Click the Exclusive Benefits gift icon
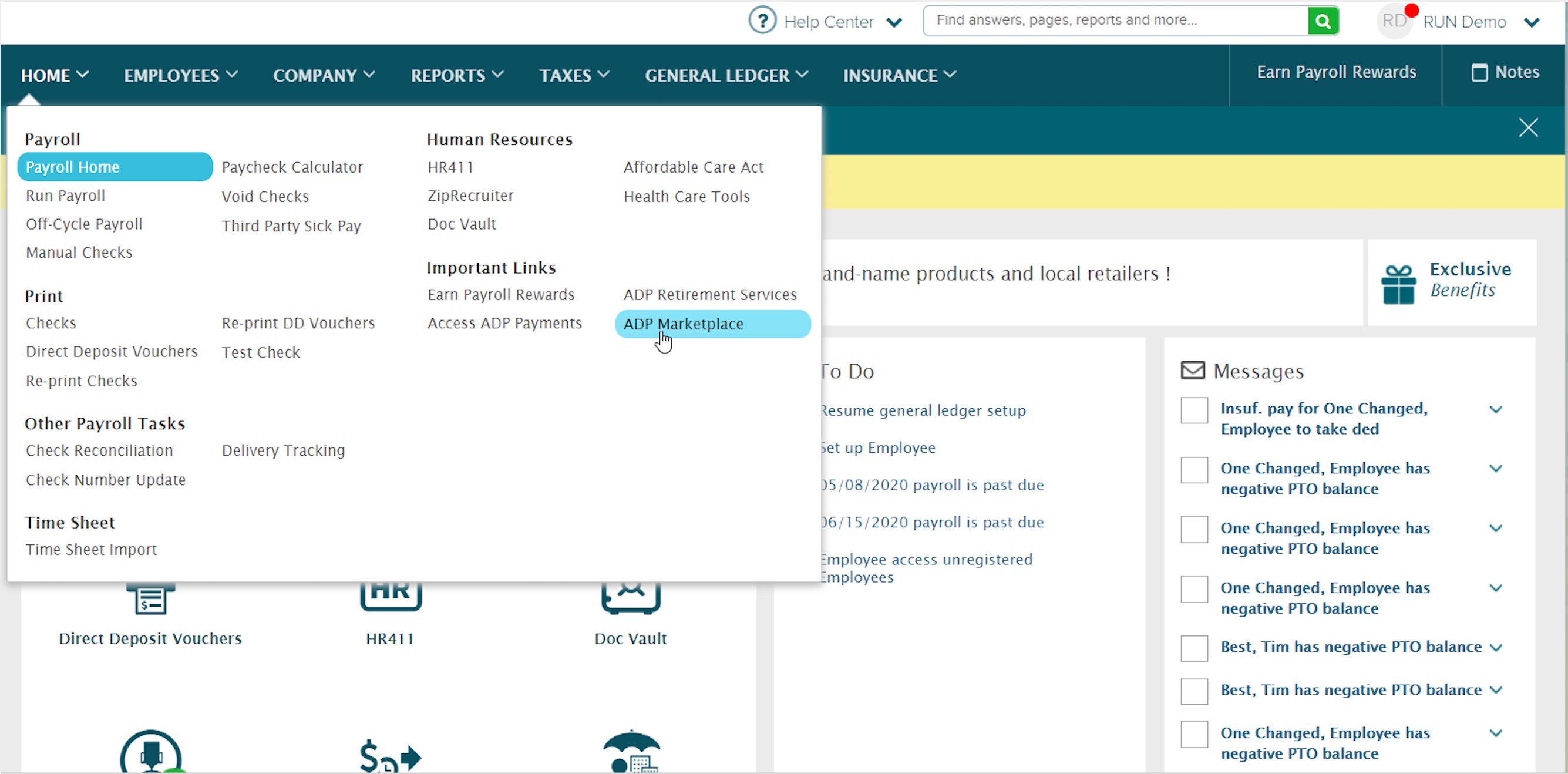The width and height of the screenshot is (1568, 774). (x=1398, y=284)
